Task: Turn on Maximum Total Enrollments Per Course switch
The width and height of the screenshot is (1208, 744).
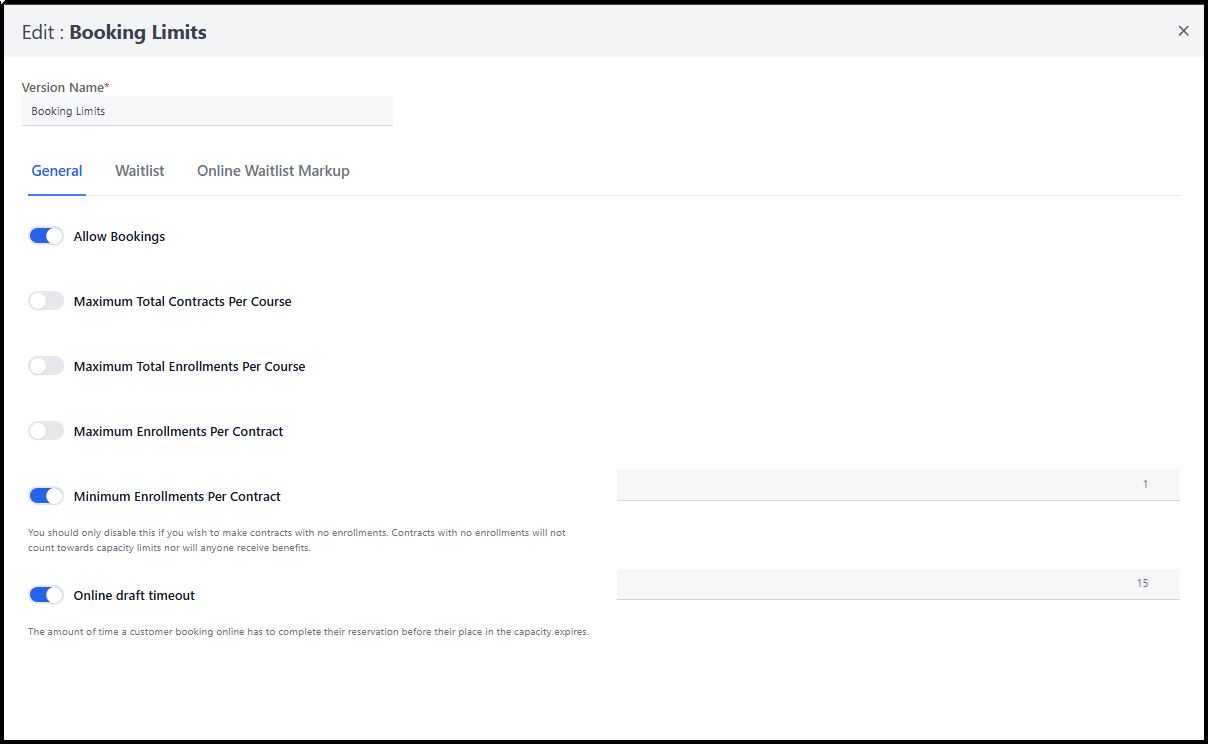Action: pos(46,366)
